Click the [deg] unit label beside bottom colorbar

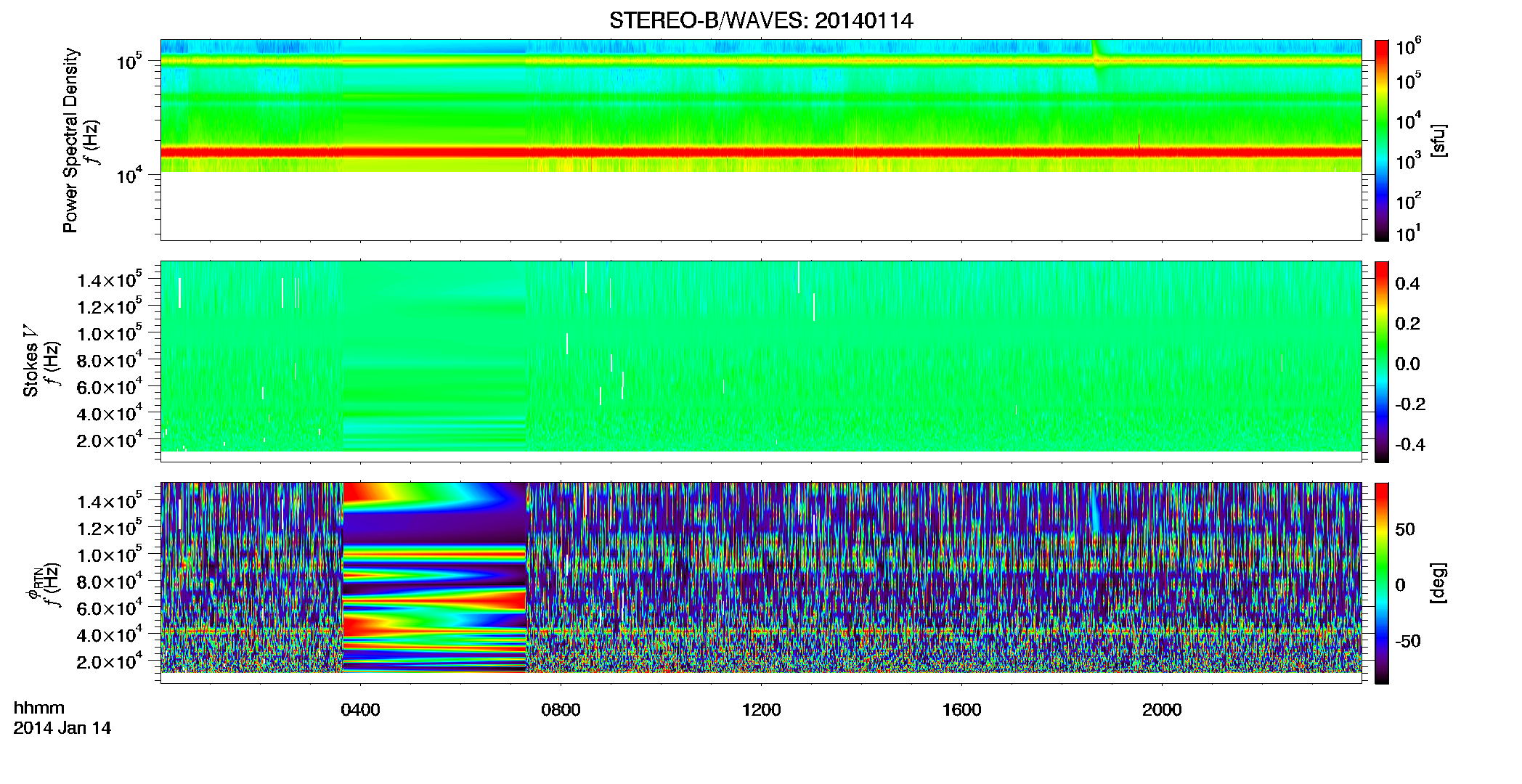click(x=1438, y=583)
